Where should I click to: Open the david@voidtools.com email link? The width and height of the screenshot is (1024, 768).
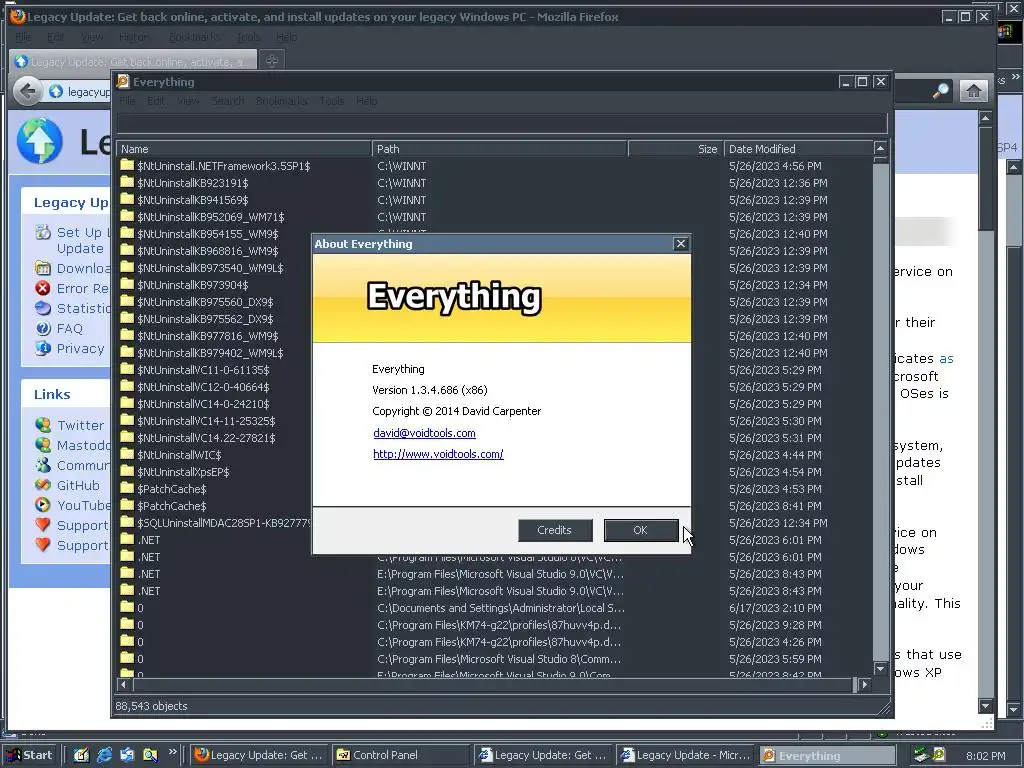tap(424, 433)
